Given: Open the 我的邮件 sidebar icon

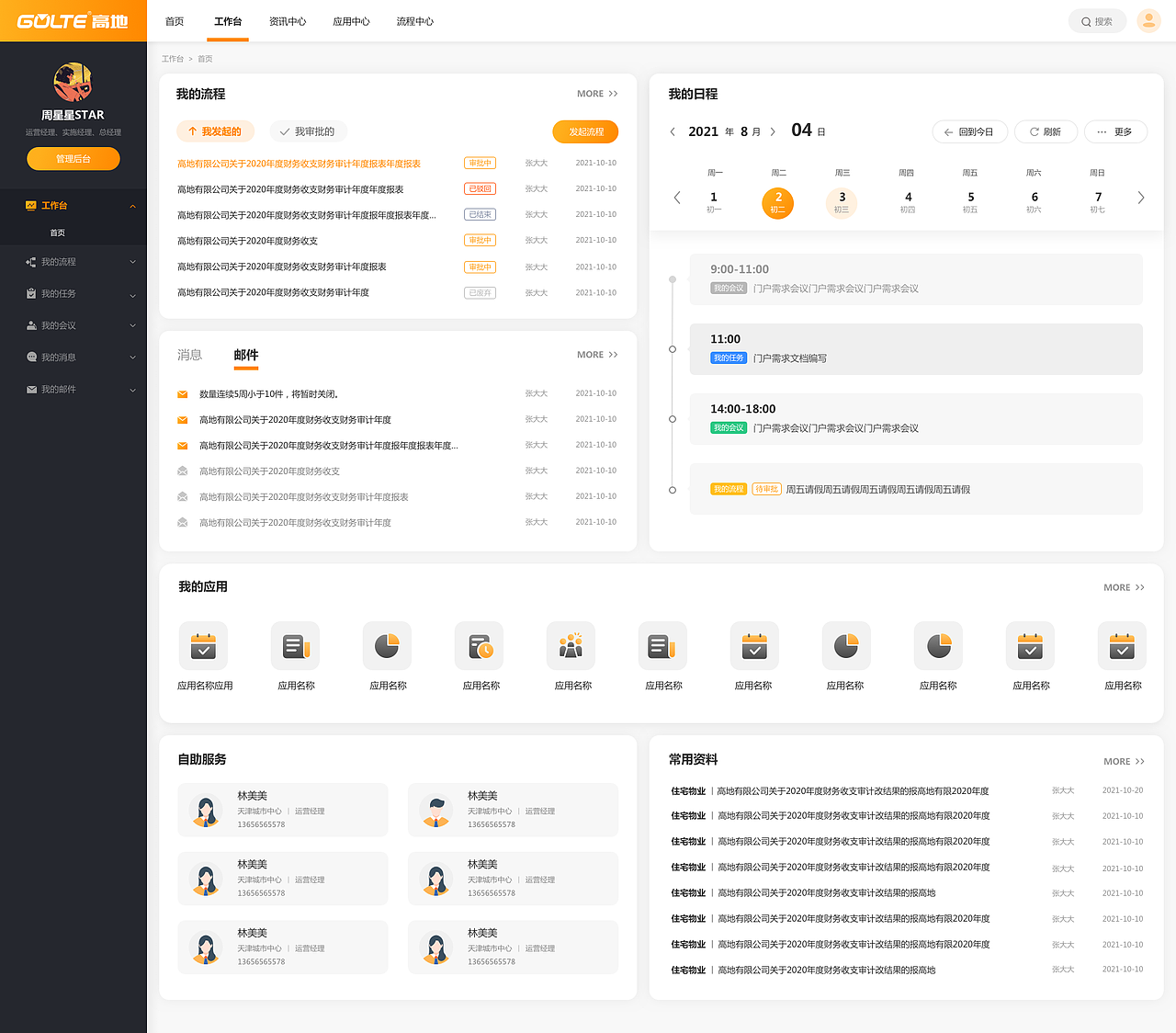Looking at the screenshot, I should tap(31, 390).
